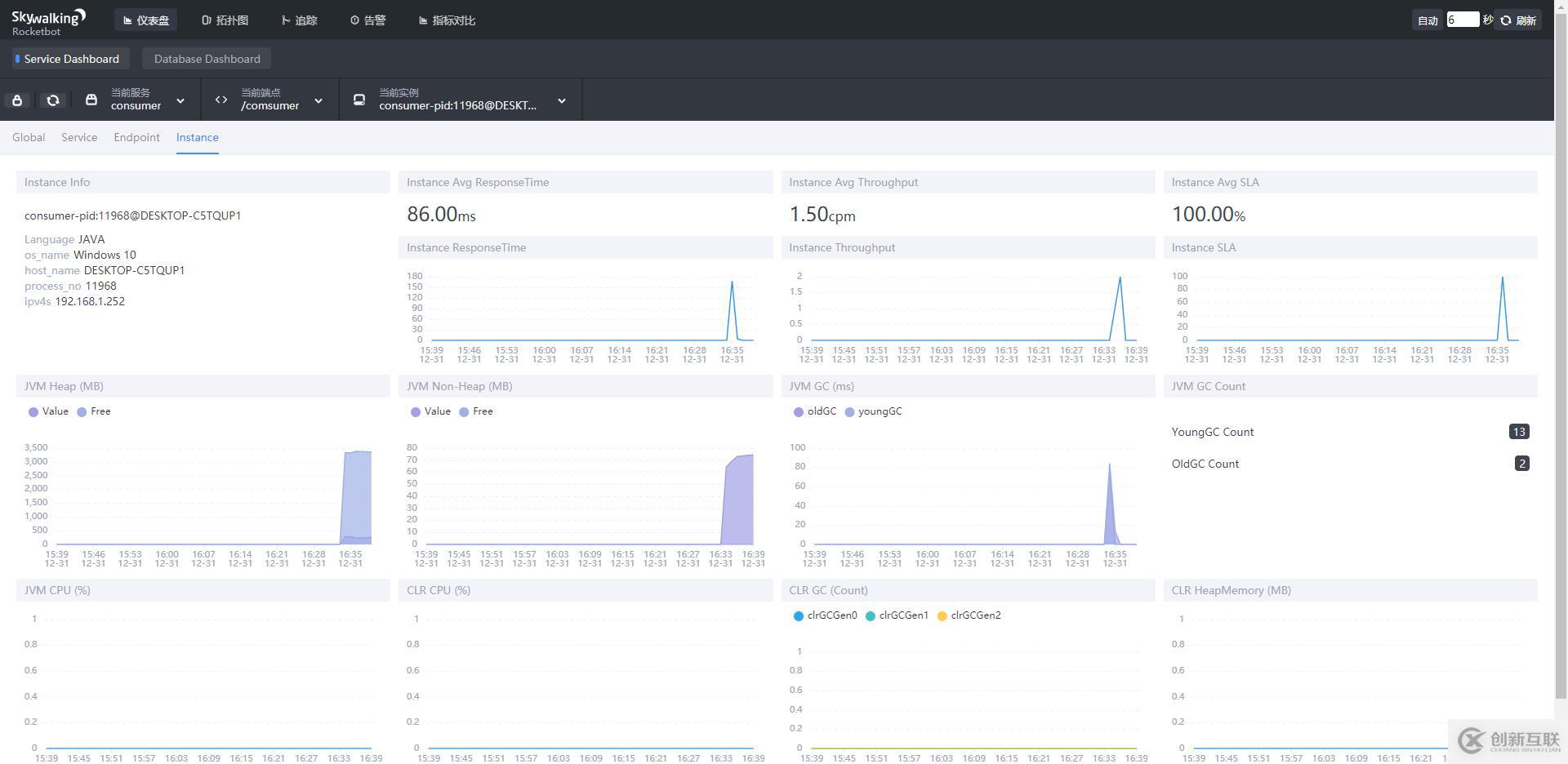Image resolution: width=1568 pixels, height=764 pixels.
Task: Click the reload icon next to the lock
Action: point(53,100)
